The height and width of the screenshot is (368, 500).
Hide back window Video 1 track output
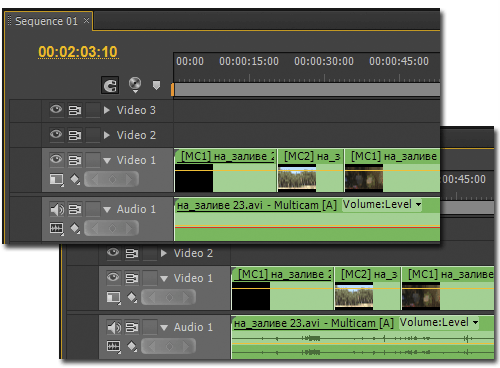(113, 277)
